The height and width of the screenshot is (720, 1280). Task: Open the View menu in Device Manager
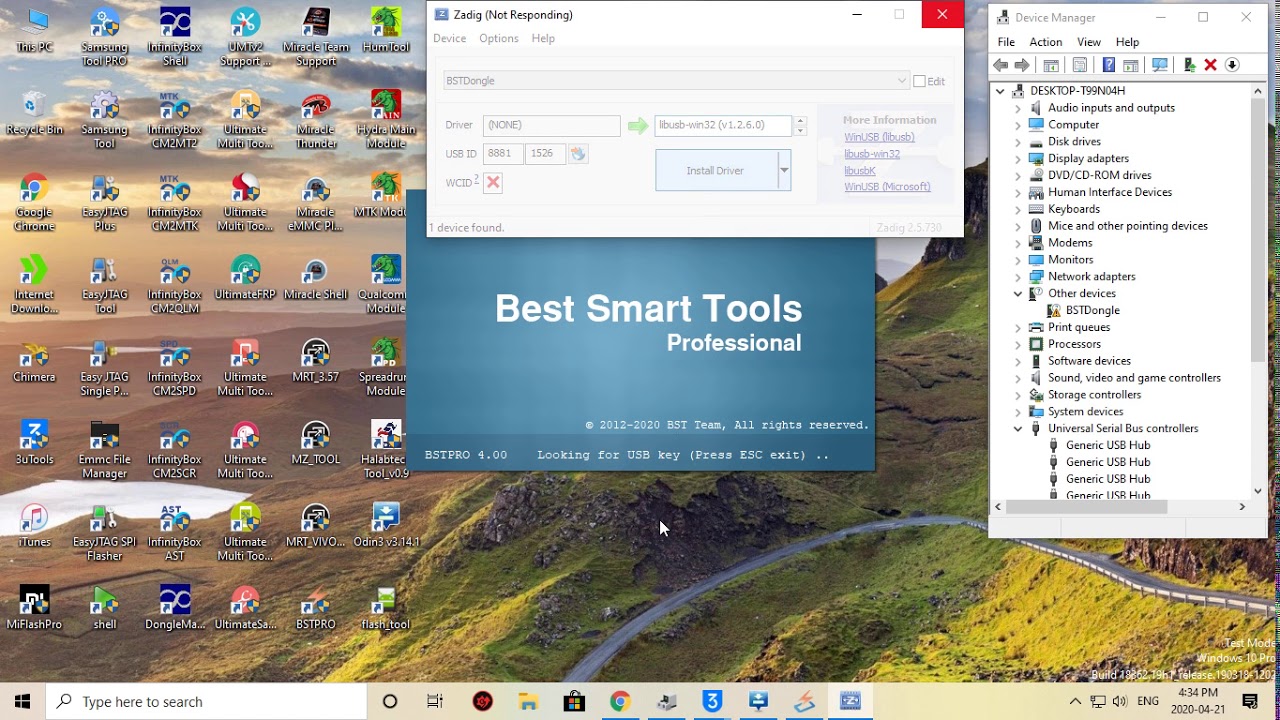click(x=1089, y=42)
